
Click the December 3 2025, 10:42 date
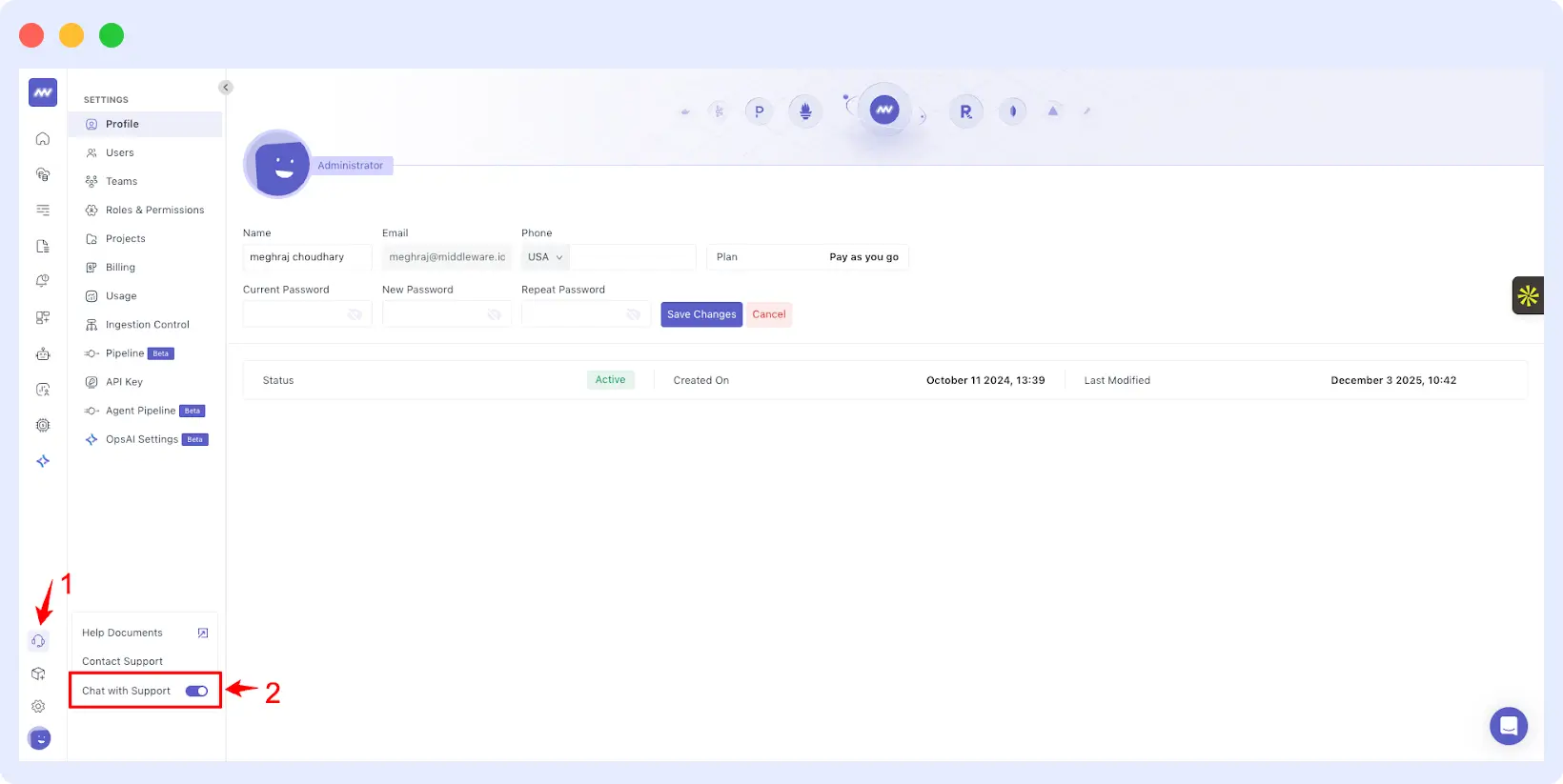1393,380
